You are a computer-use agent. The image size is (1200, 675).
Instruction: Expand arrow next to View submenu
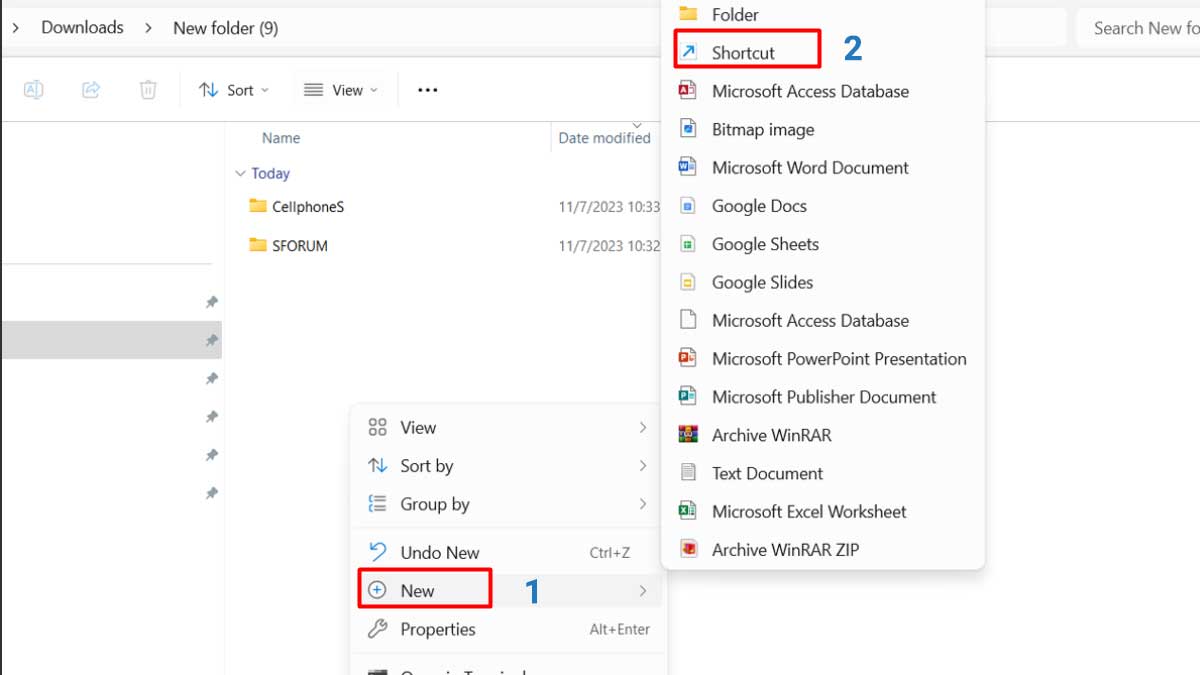[642, 428]
